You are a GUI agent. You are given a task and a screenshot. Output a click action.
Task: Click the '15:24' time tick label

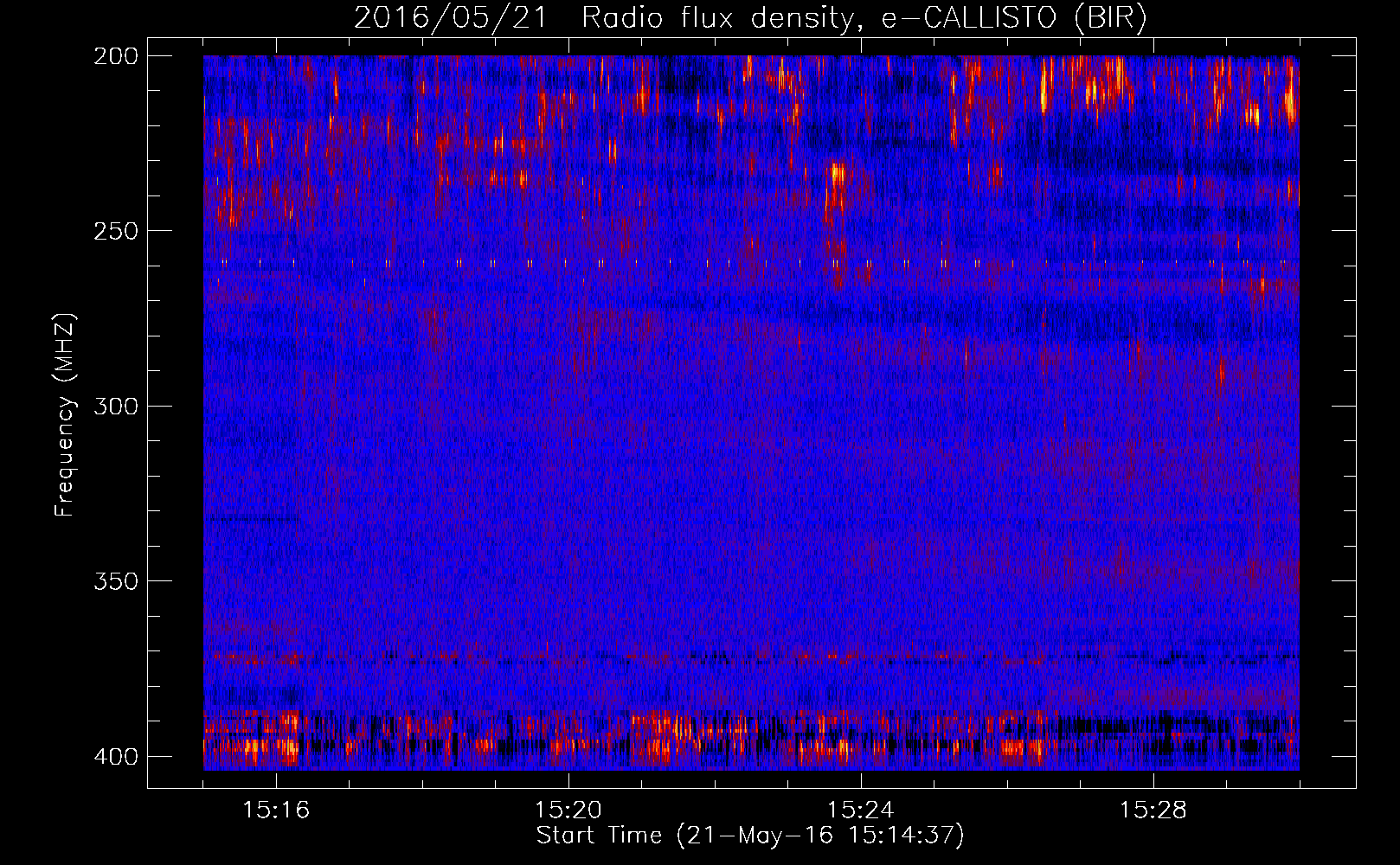(861, 811)
